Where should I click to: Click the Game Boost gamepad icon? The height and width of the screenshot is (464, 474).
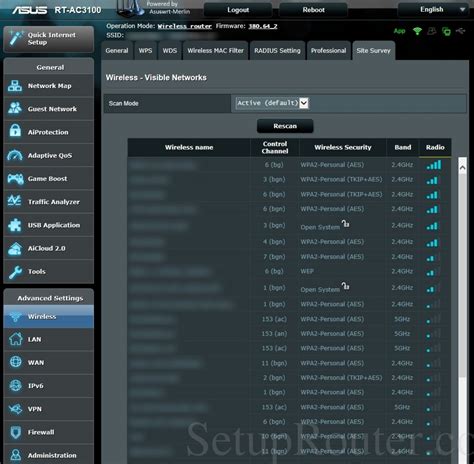coord(15,179)
